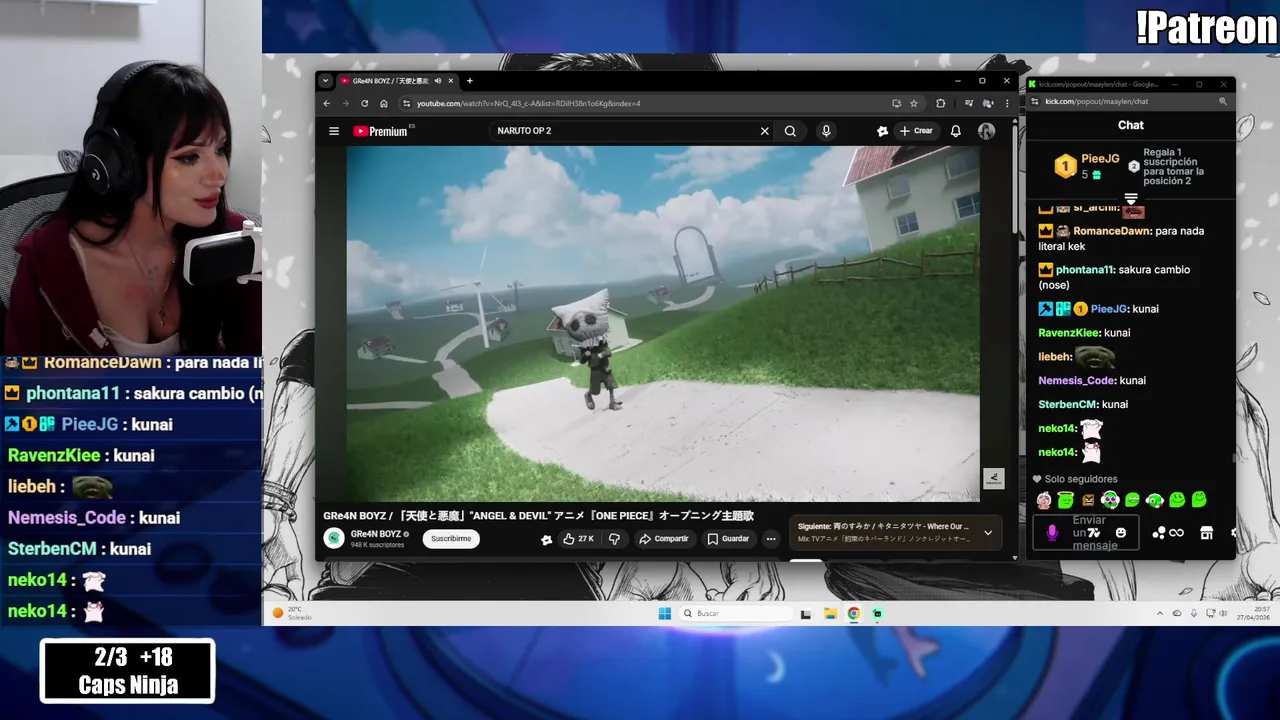This screenshot has width=1280, height=720.
Task: Click the Crear create button
Action: pos(916,131)
